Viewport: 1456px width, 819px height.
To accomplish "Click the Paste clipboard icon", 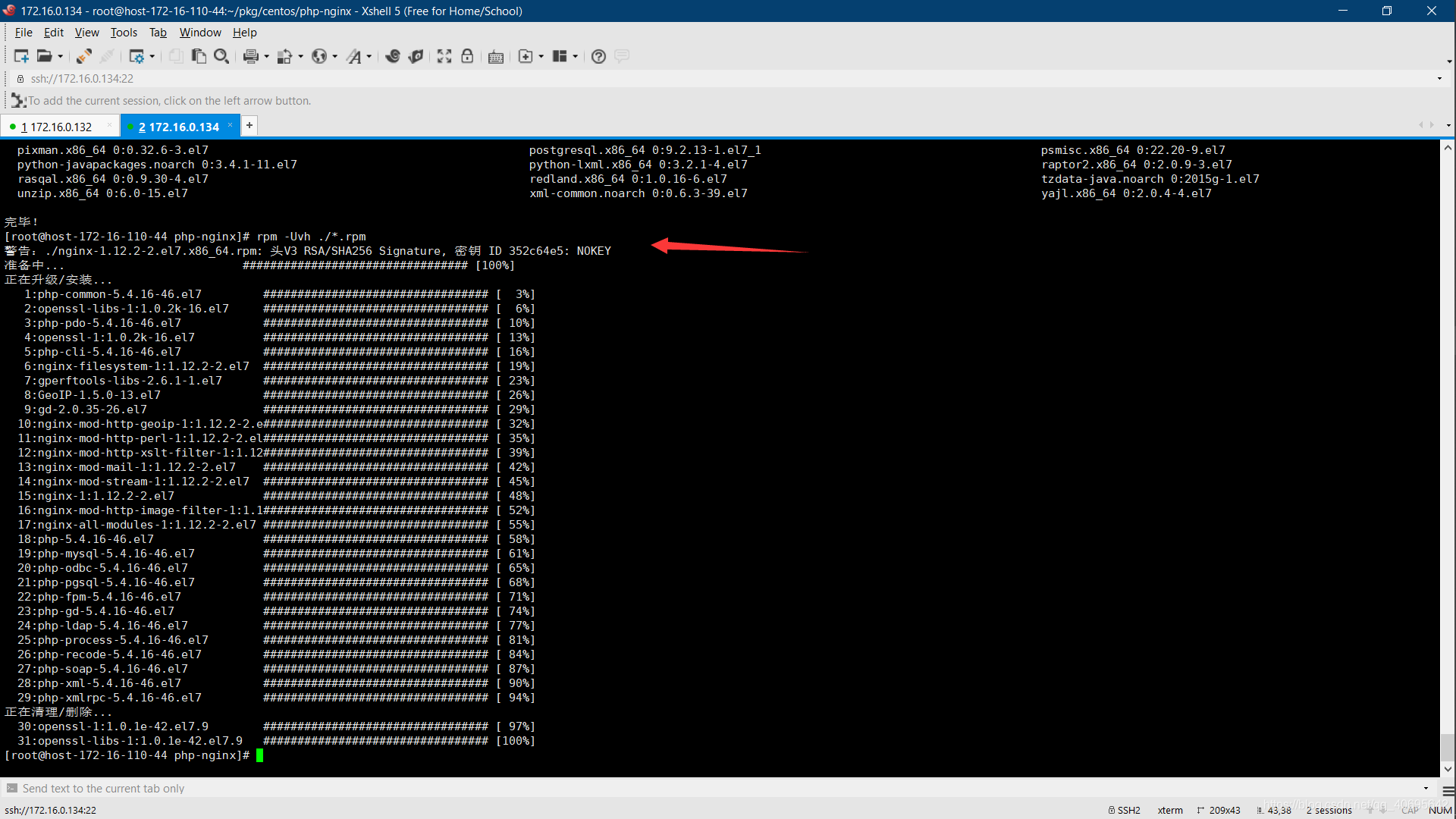I will (x=199, y=56).
